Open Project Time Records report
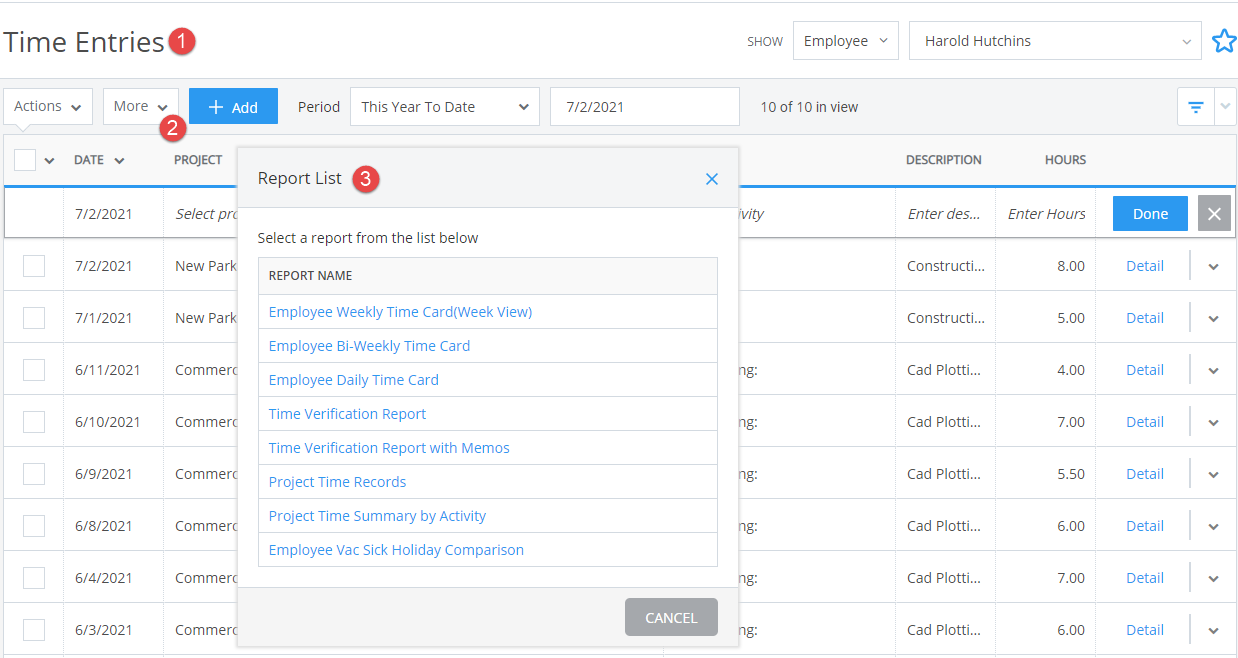This screenshot has width=1238, height=658. (337, 482)
